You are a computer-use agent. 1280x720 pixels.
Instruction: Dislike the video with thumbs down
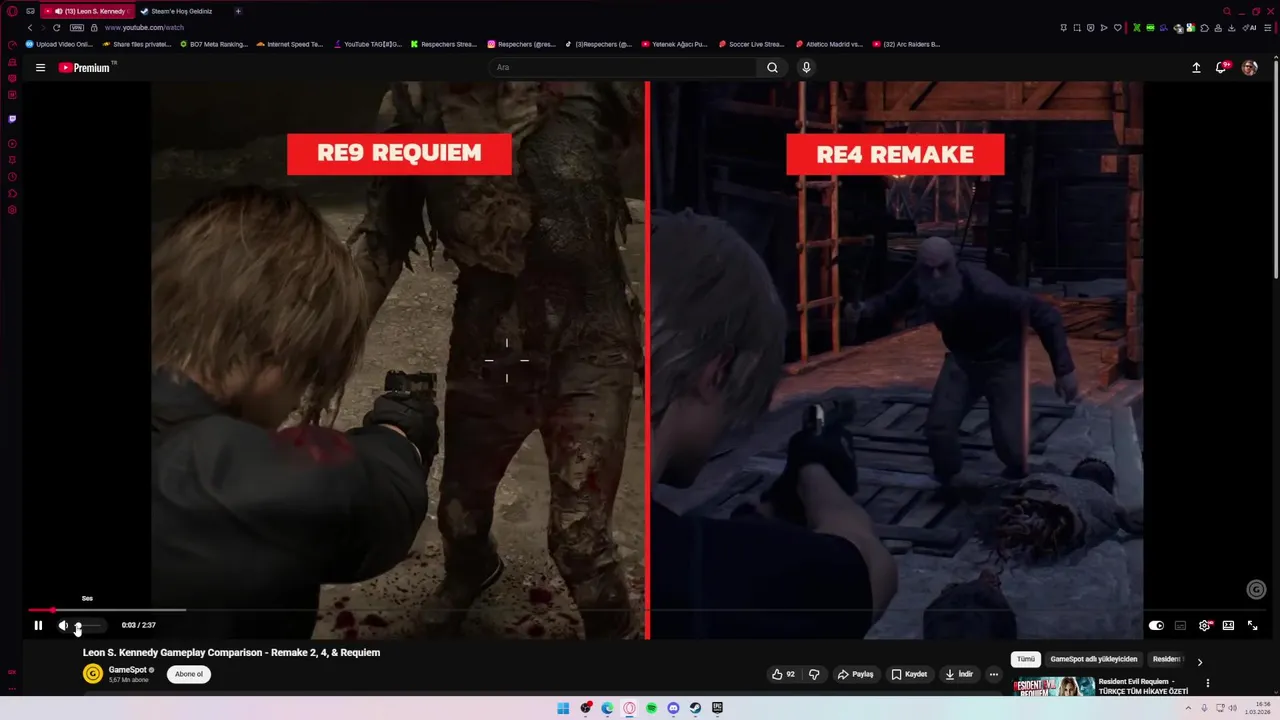coord(814,674)
